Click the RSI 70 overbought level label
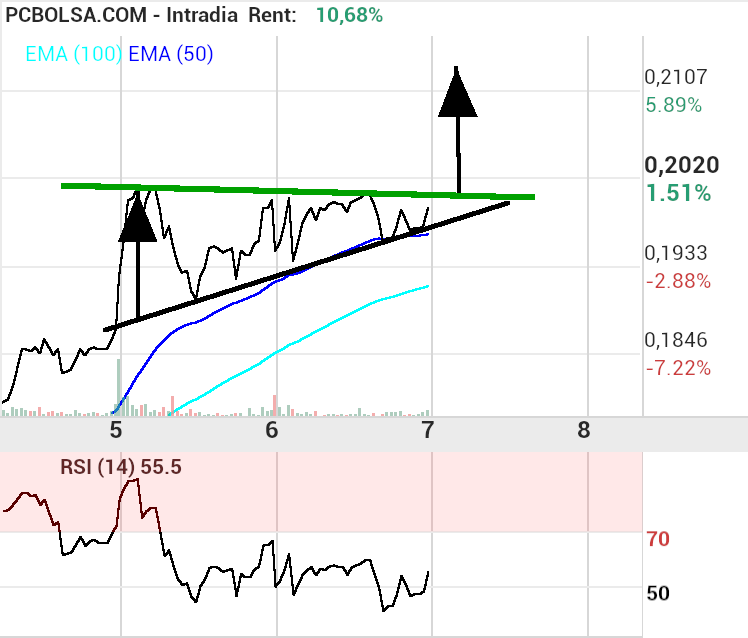748x638 pixels. point(658,540)
